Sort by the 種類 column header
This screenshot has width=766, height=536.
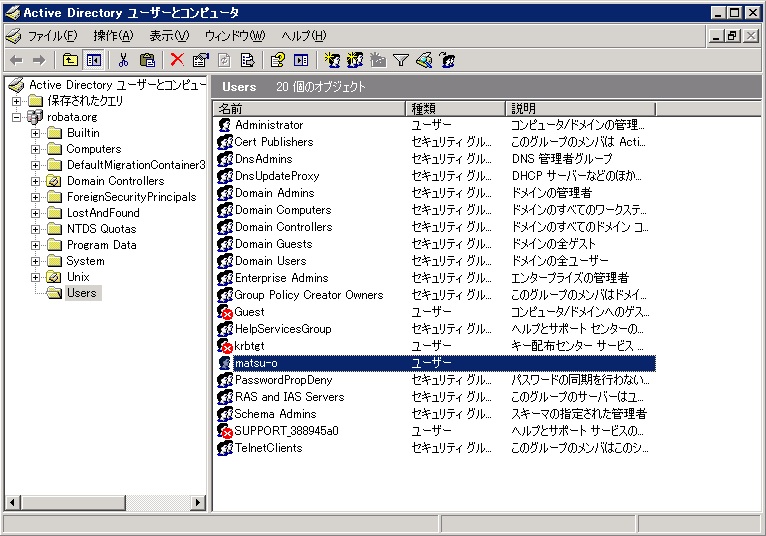(x=455, y=108)
